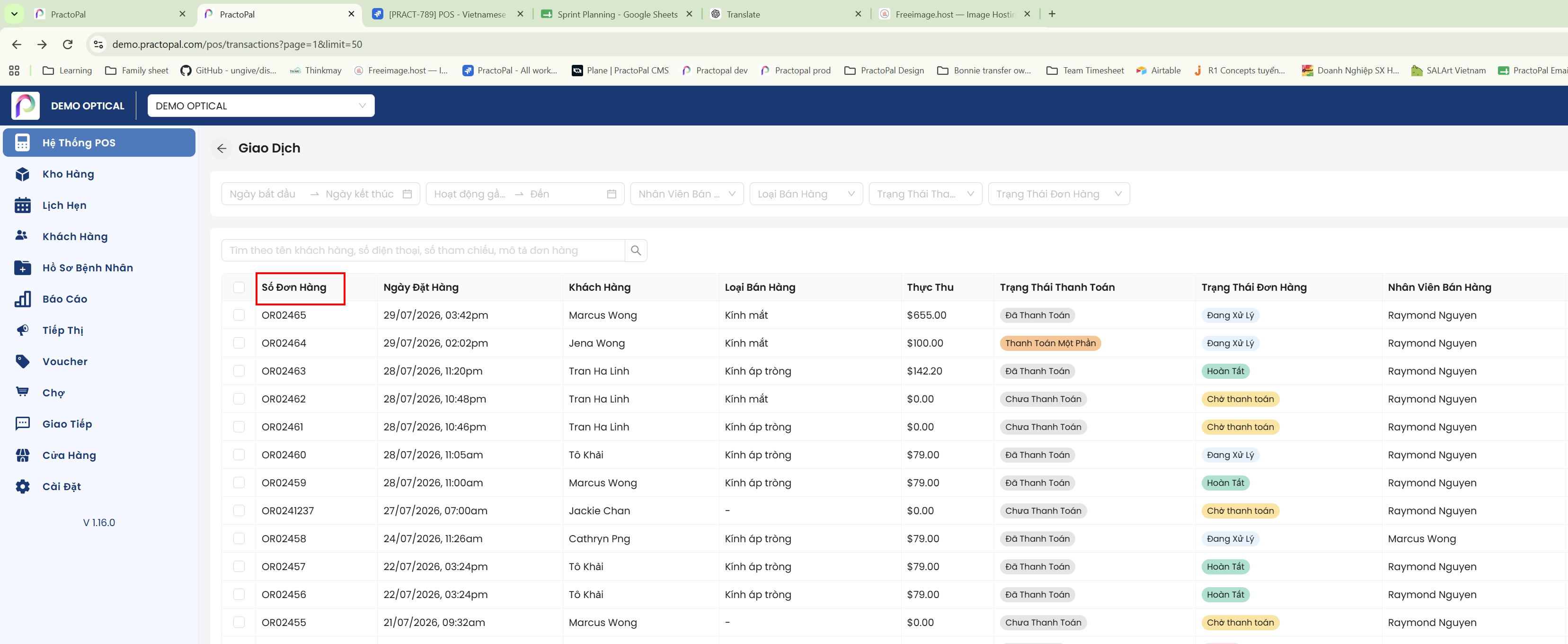Open the Ngày bắt đầu date picker
Screen dimensions: 1568x644
coord(263,194)
